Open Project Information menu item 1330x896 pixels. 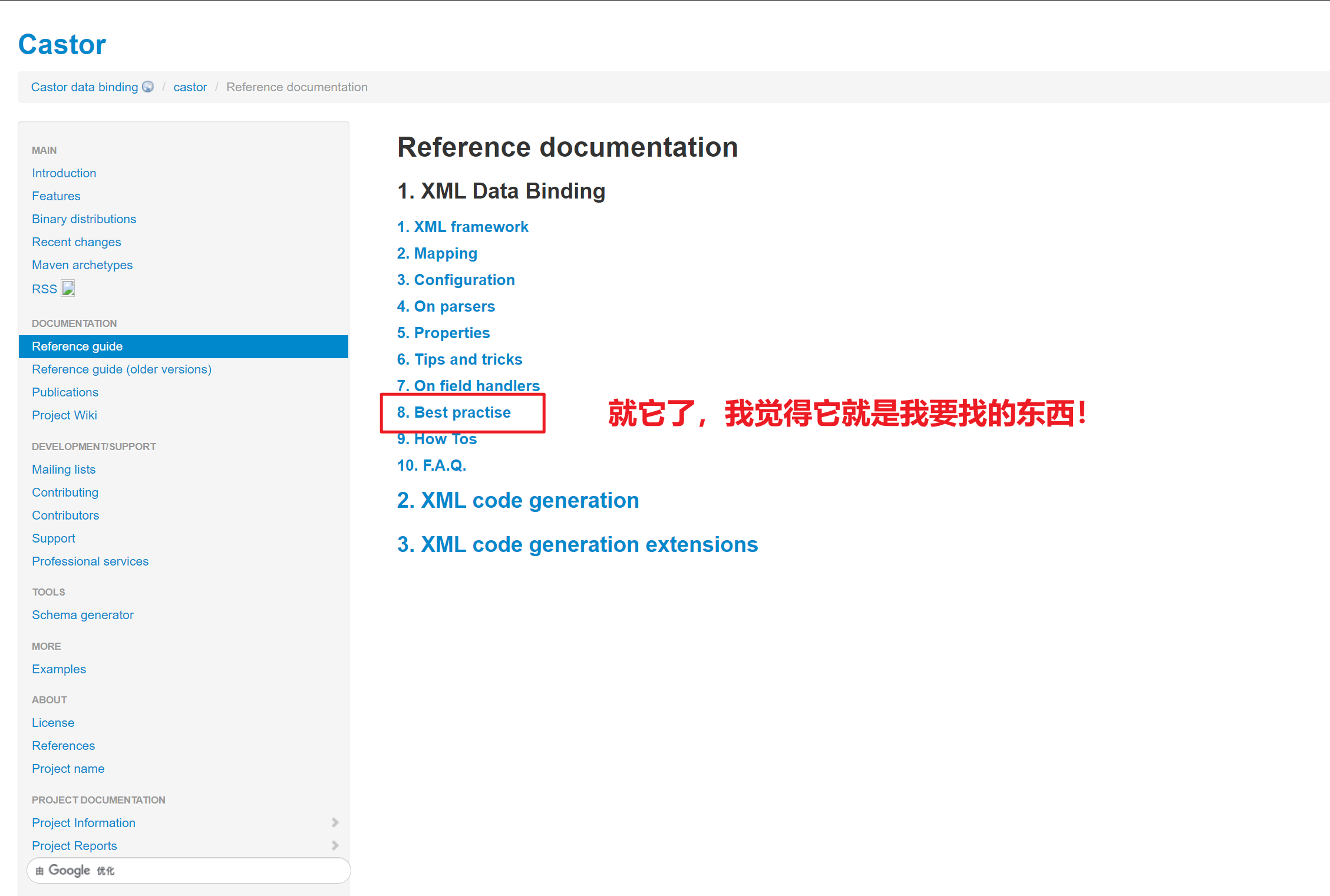[x=84, y=823]
